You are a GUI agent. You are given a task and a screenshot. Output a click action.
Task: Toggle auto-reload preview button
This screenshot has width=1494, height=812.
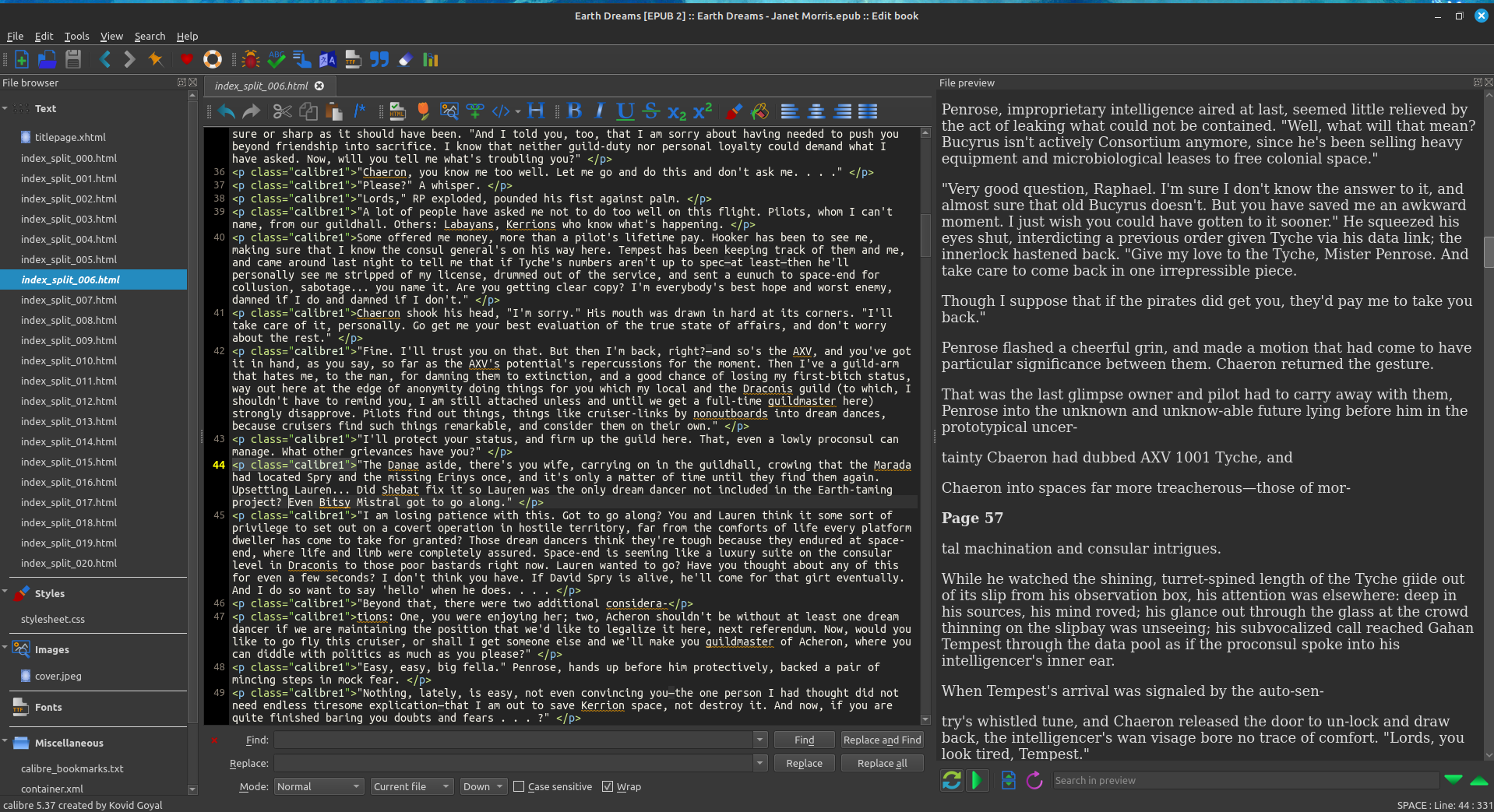[951, 780]
